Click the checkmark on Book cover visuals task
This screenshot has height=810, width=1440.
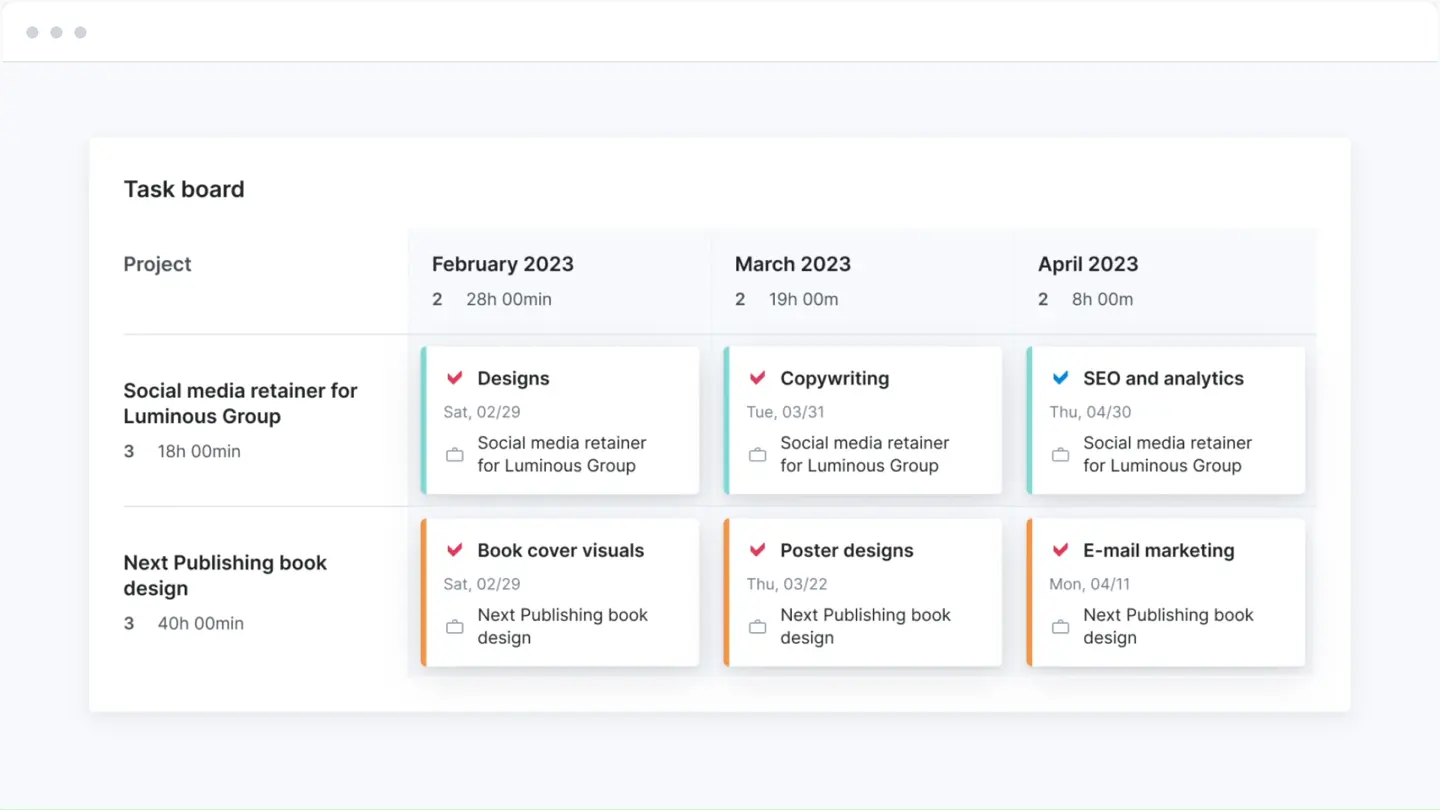[454, 550]
